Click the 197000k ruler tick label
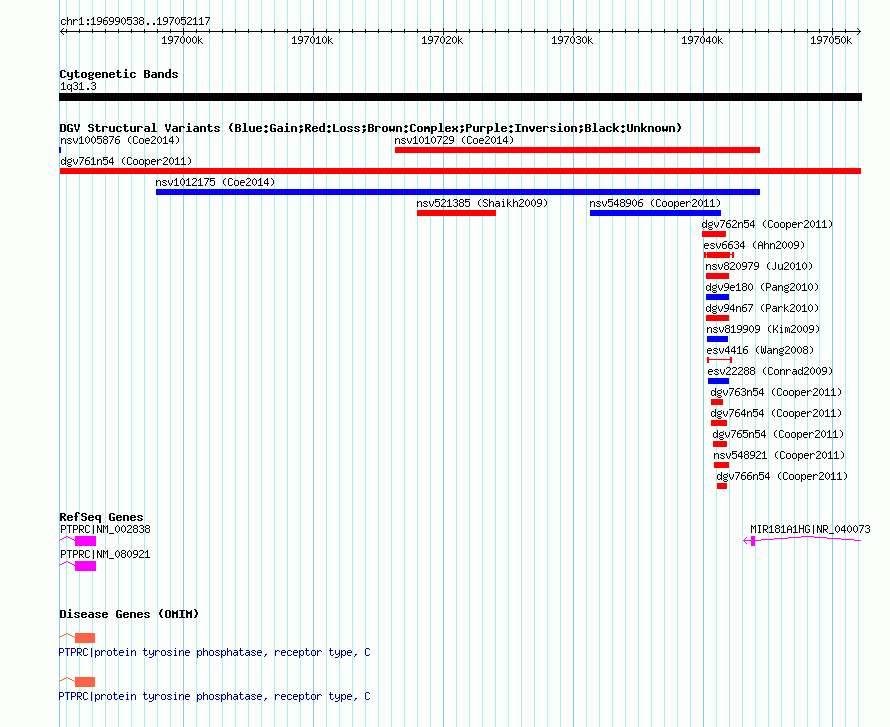The width and height of the screenshot is (890, 727). tap(182, 40)
